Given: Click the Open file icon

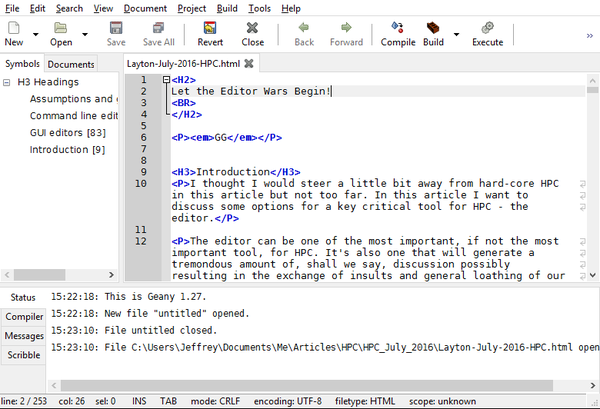Looking at the screenshot, I should tap(60, 28).
